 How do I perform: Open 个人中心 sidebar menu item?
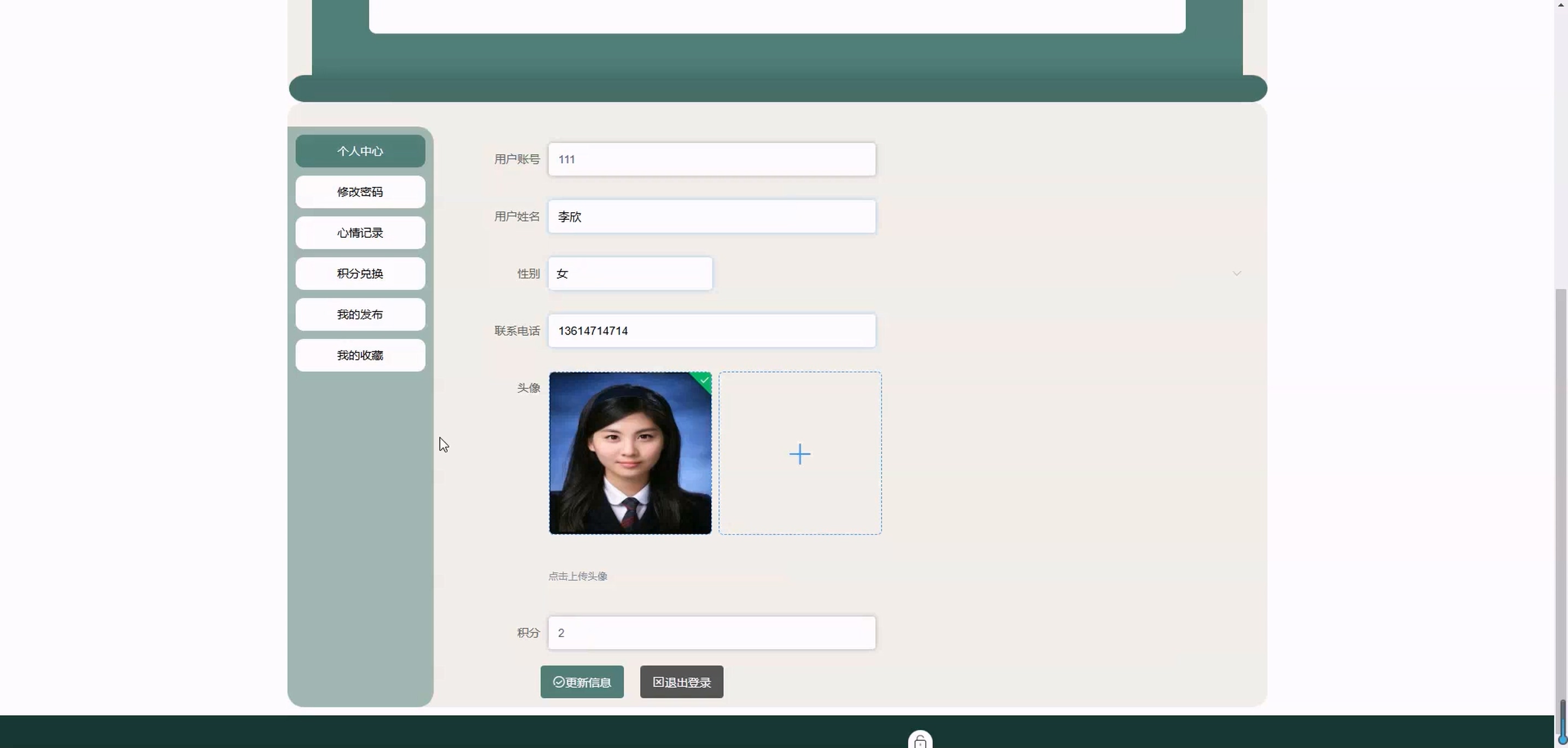[x=360, y=151]
